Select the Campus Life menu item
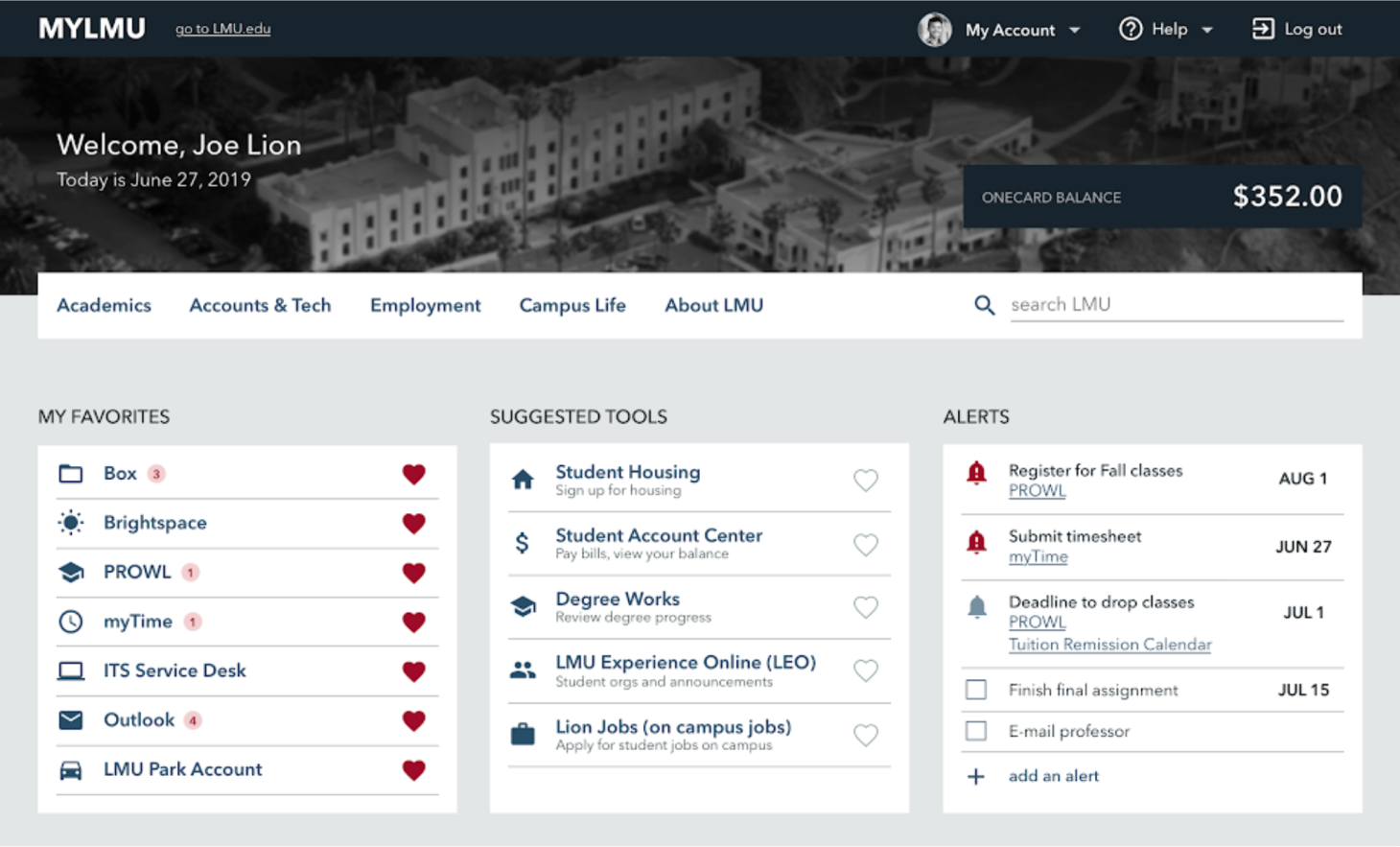This screenshot has height=847, width=1400. tap(572, 305)
